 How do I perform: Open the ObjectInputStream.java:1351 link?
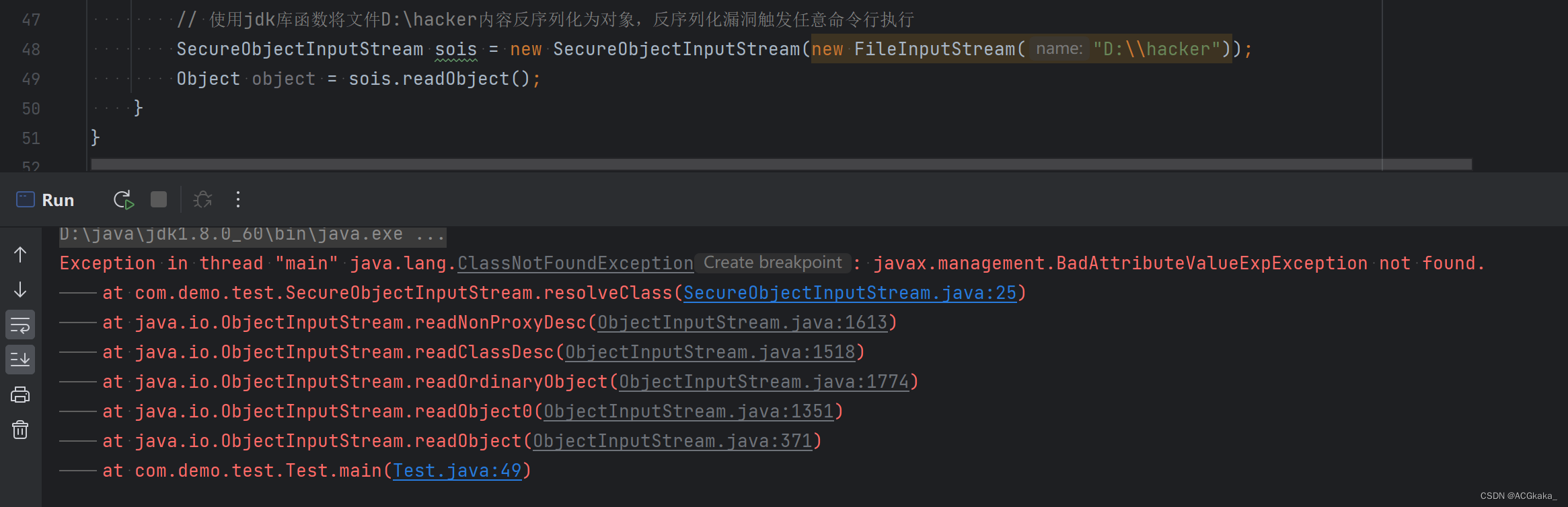689,411
